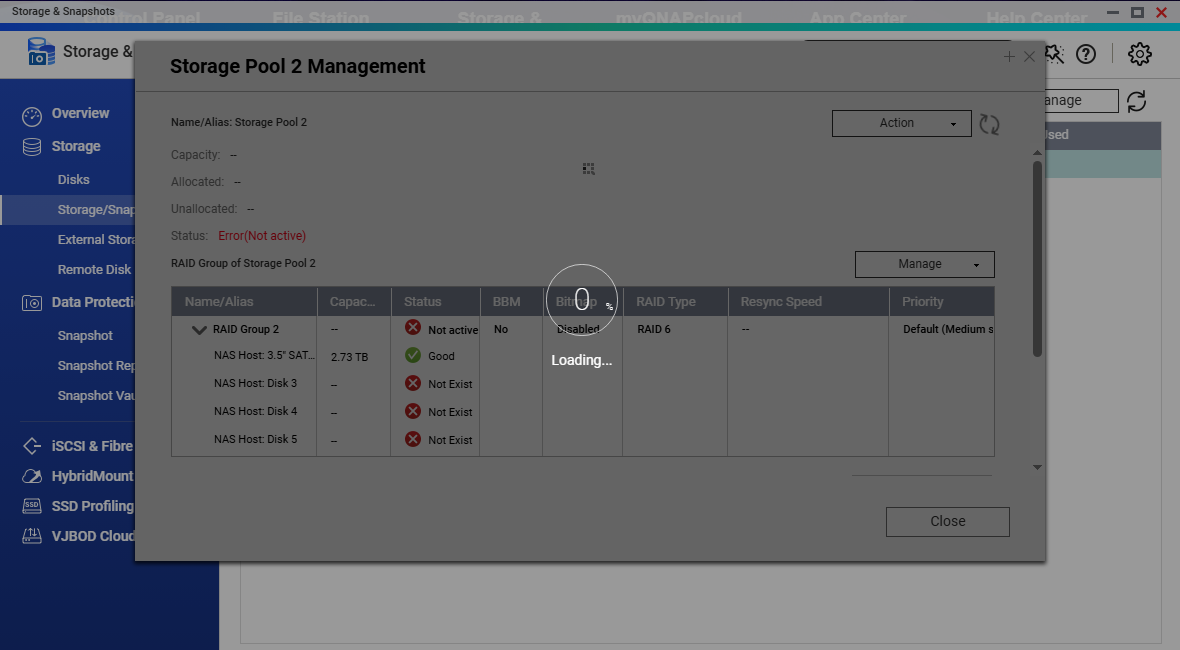This screenshot has height=650, width=1180.
Task: Refresh the storage pool management dialog
Action: pos(989,124)
